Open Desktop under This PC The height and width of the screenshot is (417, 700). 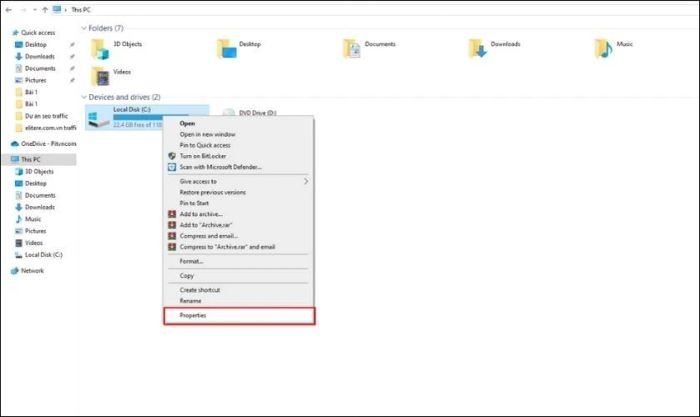tap(36, 183)
